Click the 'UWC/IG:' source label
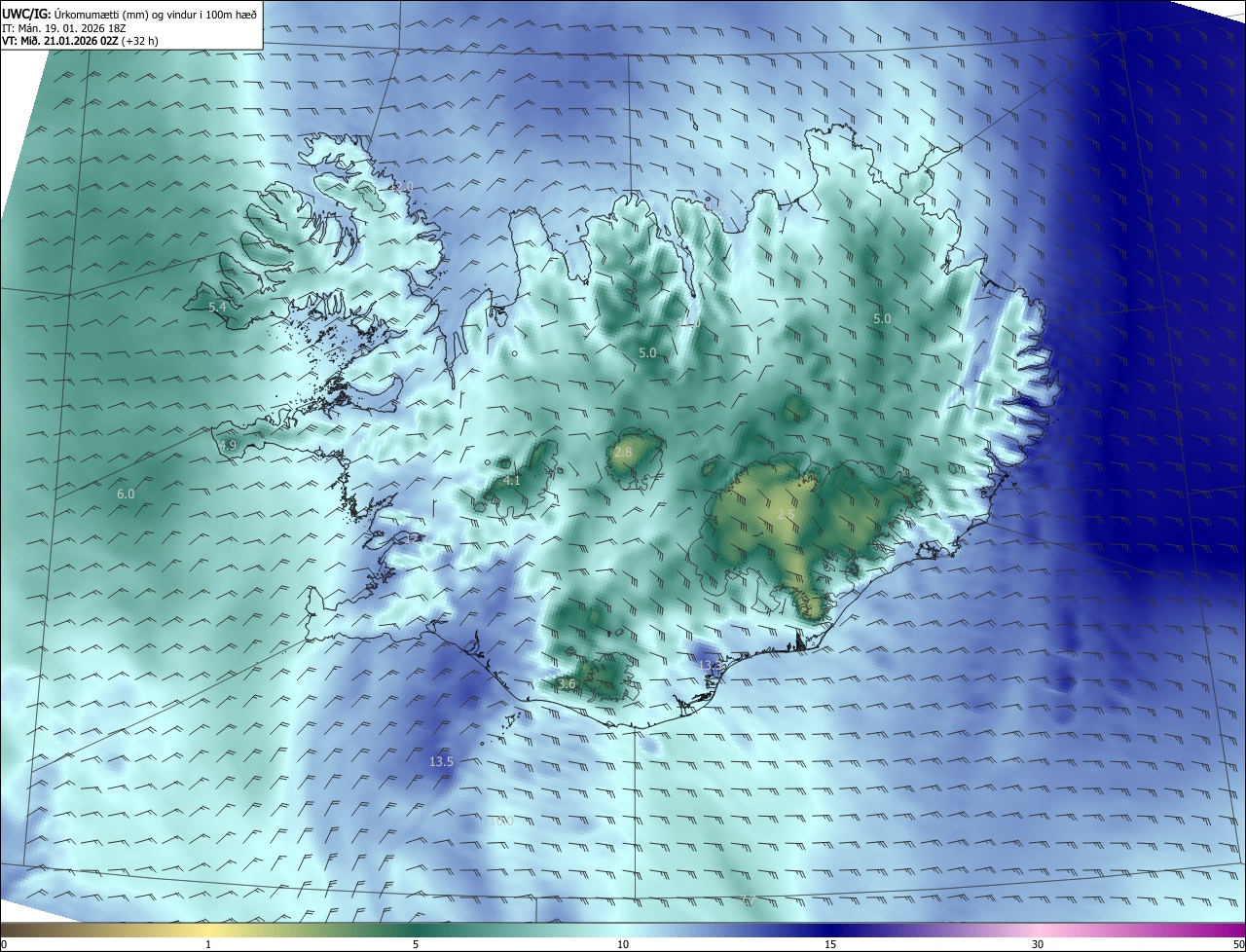This screenshot has width=1246, height=952. [26, 14]
